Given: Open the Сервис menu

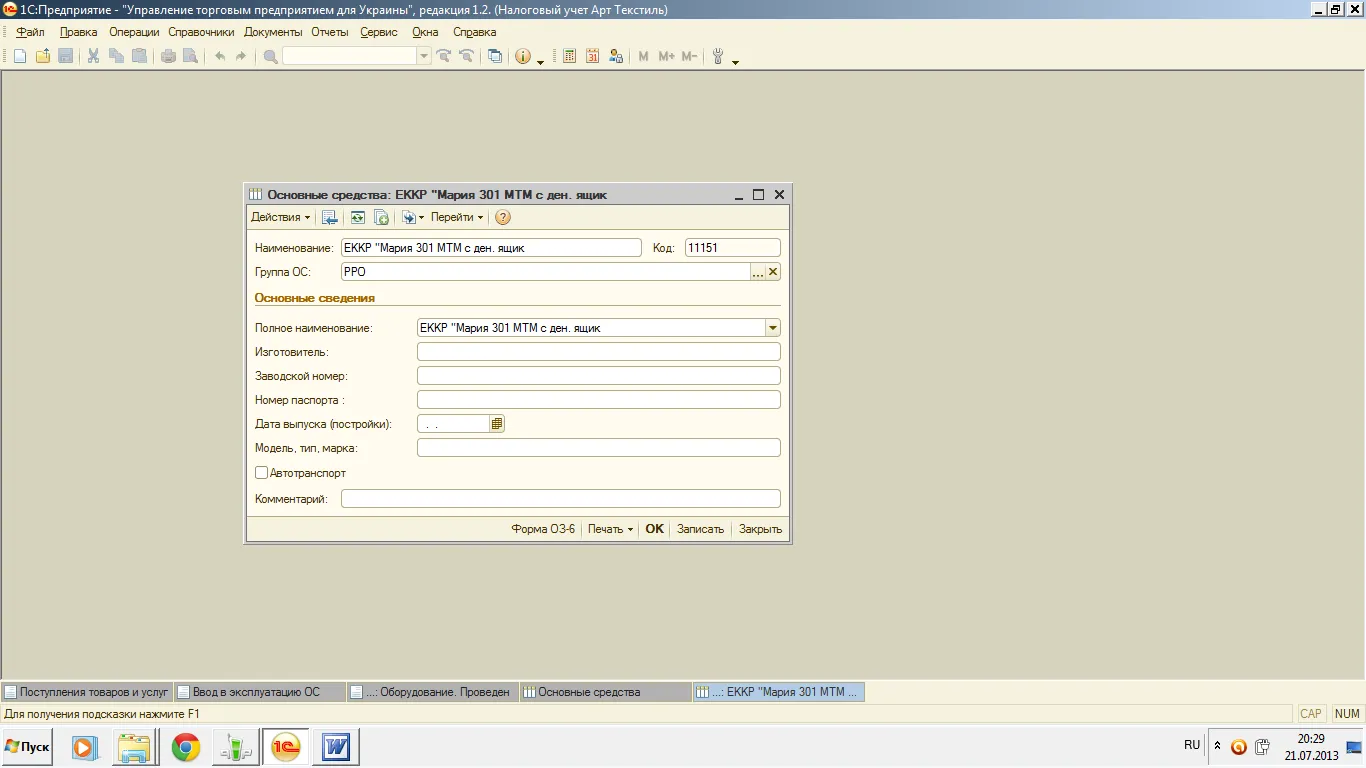Looking at the screenshot, I should [379, 32].
